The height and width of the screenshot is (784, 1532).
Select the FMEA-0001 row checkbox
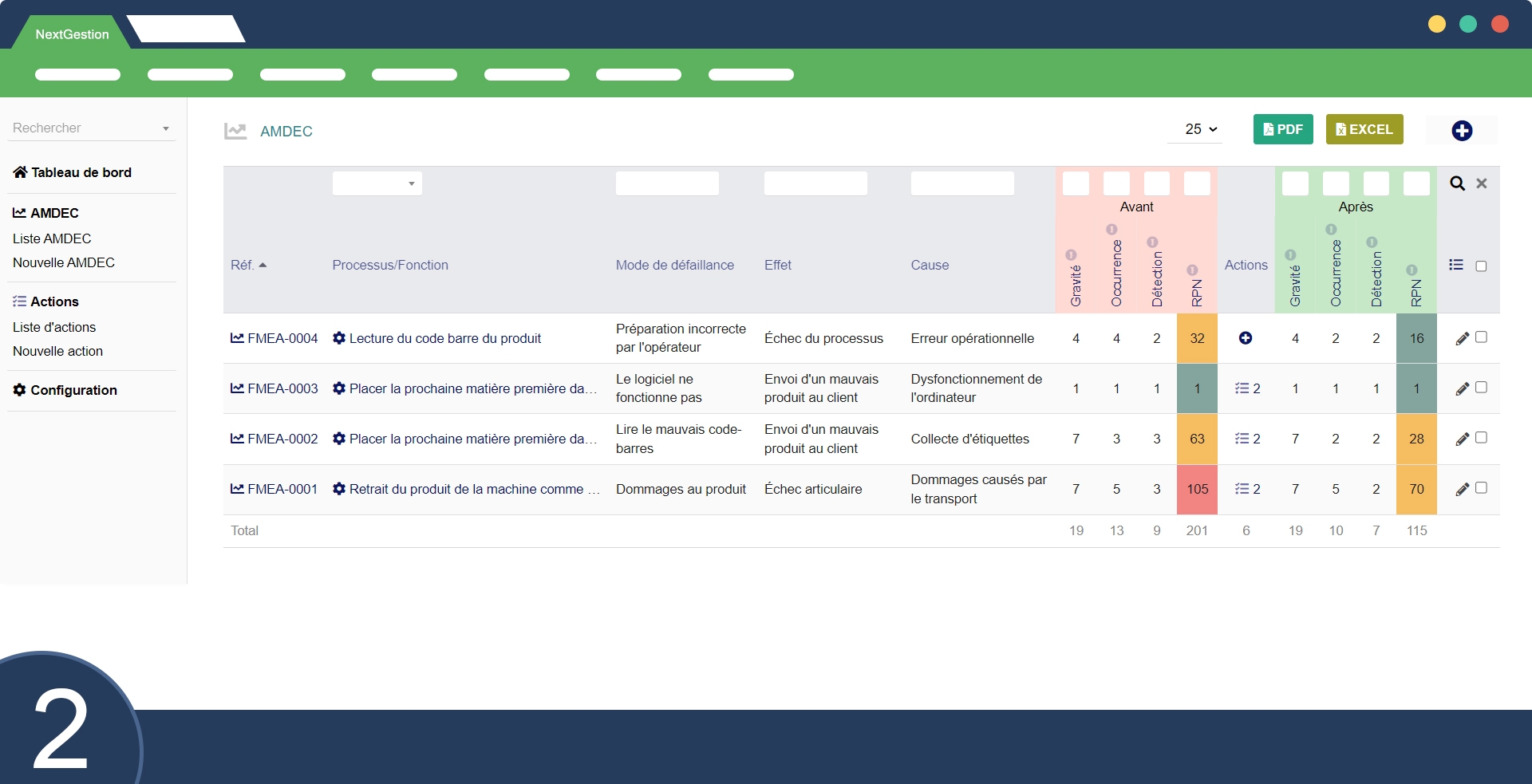click(x=1481, y=488)
